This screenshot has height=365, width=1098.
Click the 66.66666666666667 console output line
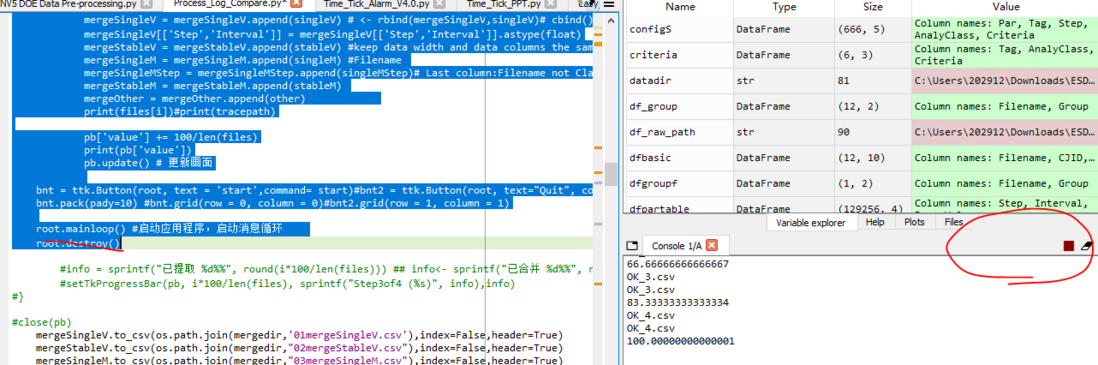(677, 263)
